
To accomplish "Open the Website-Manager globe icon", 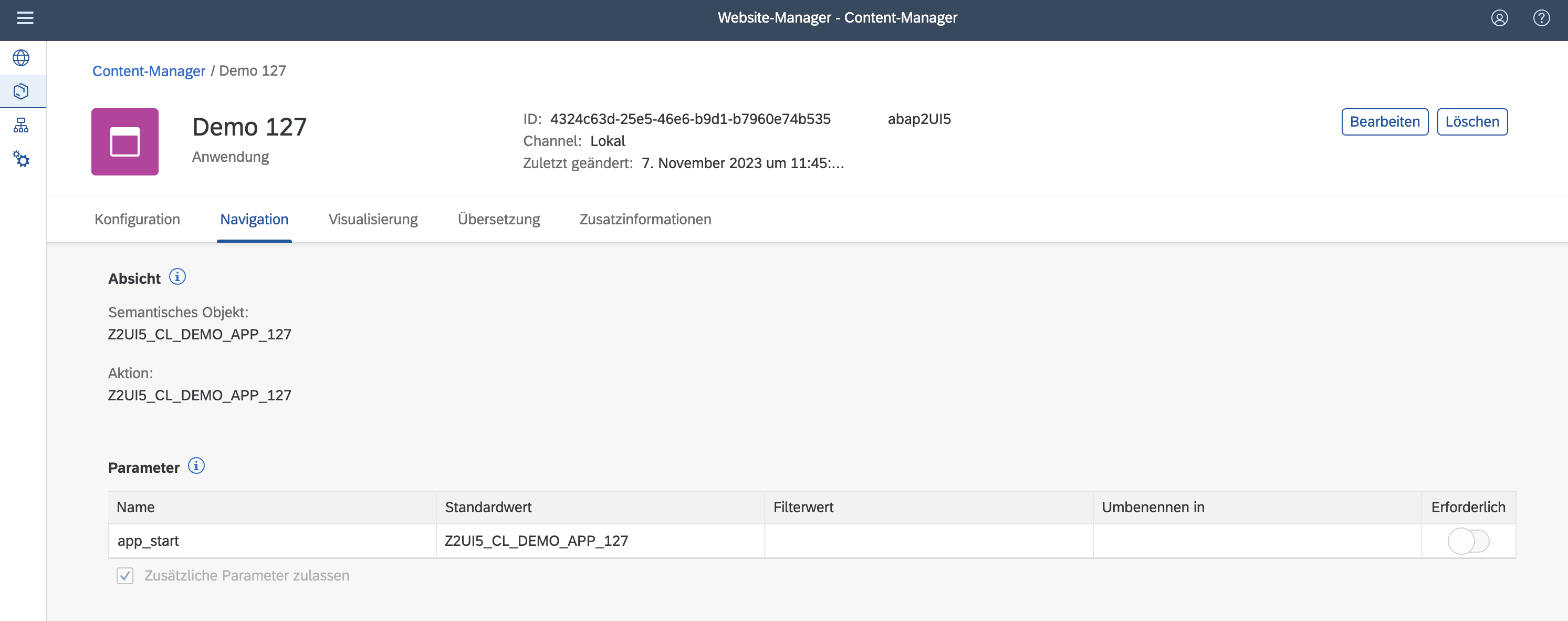I will tap(22, 57).
